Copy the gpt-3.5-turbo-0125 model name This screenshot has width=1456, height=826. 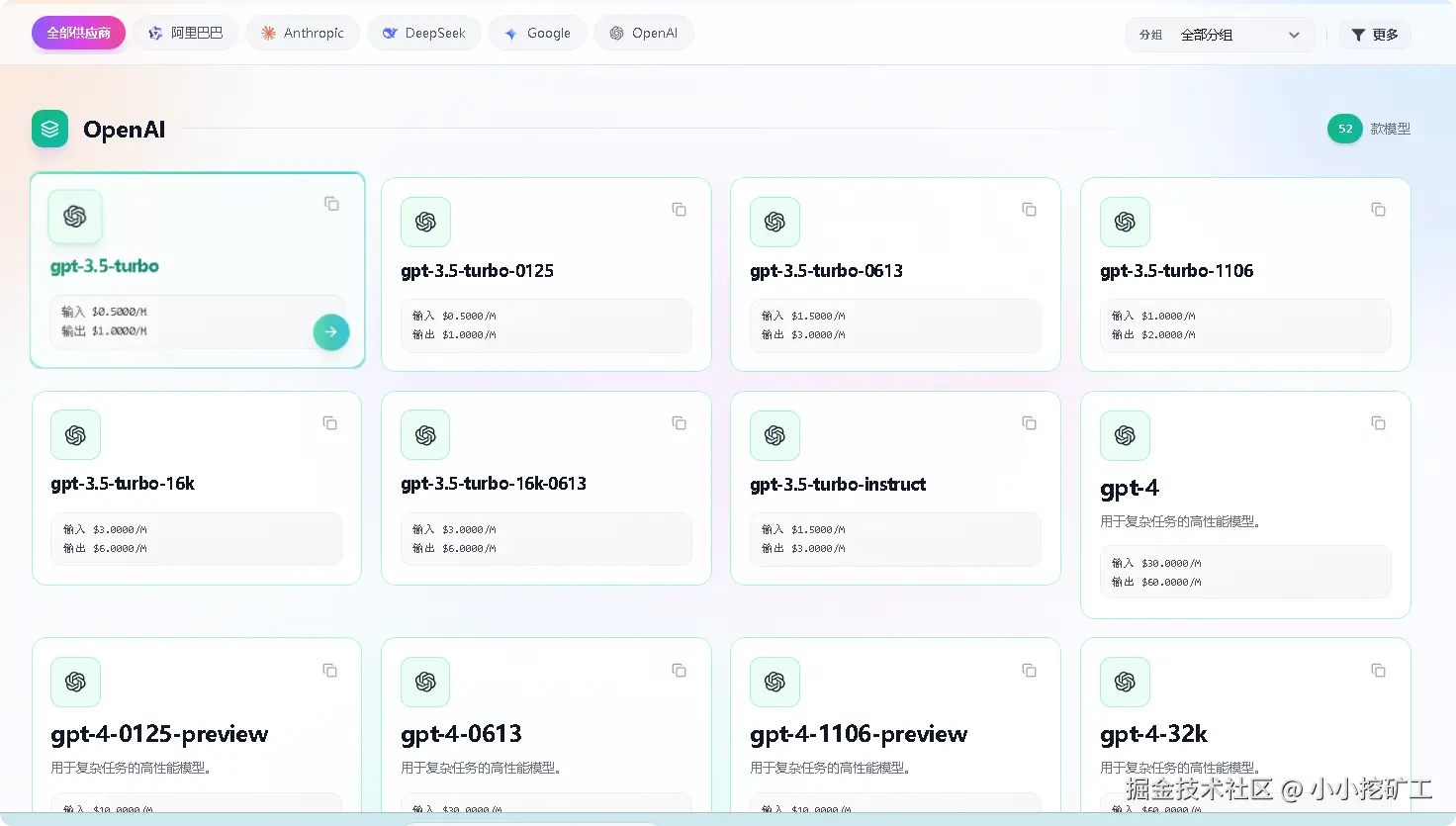(x=680, y=210)
